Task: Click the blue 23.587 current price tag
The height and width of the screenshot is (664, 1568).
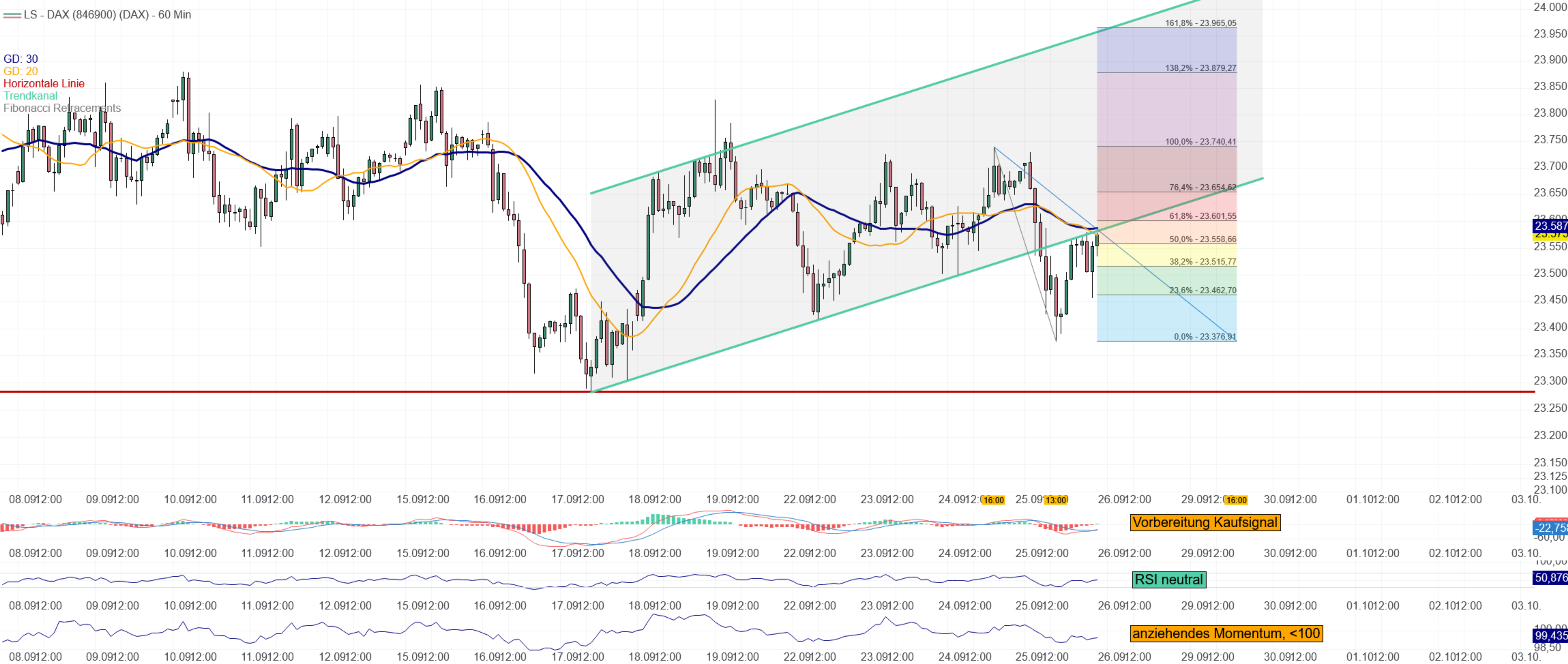Action: click(x=1550, y=226)
